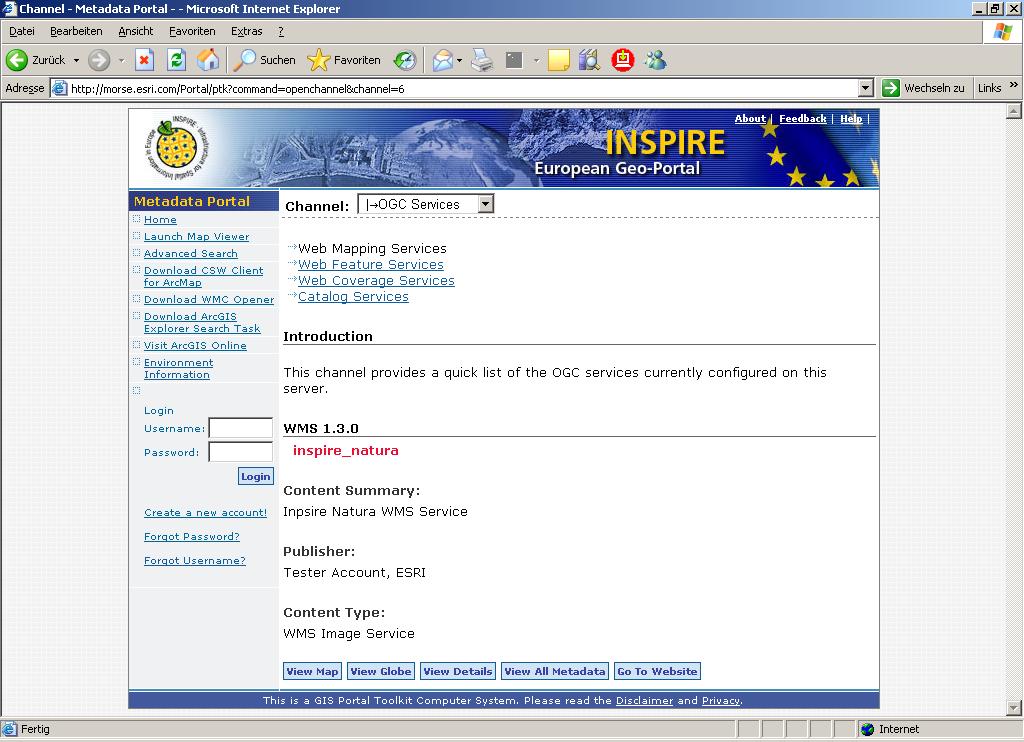This screenshot has width=1024, height=742.
Task: Click the Stop loading icon
Action: 144,60
